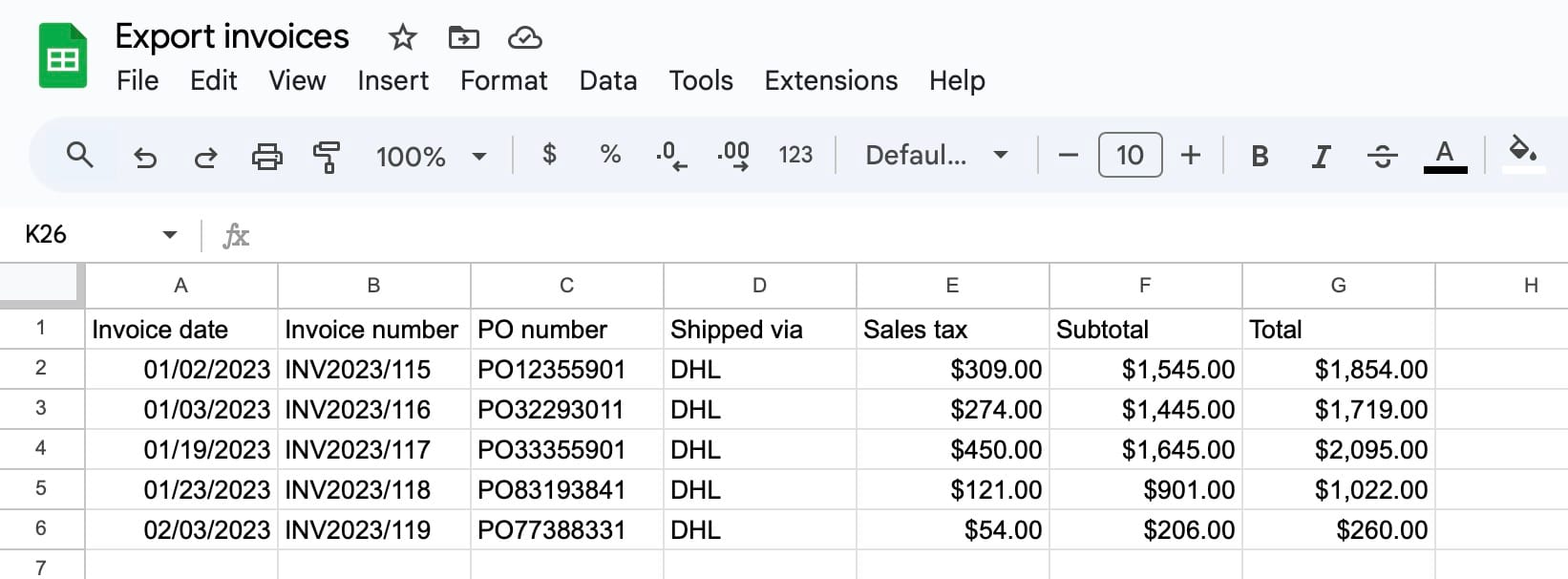This screenshot has width=1568, height=579.
Task: Open the name box dropdown arrow
Action: point(170,235)
